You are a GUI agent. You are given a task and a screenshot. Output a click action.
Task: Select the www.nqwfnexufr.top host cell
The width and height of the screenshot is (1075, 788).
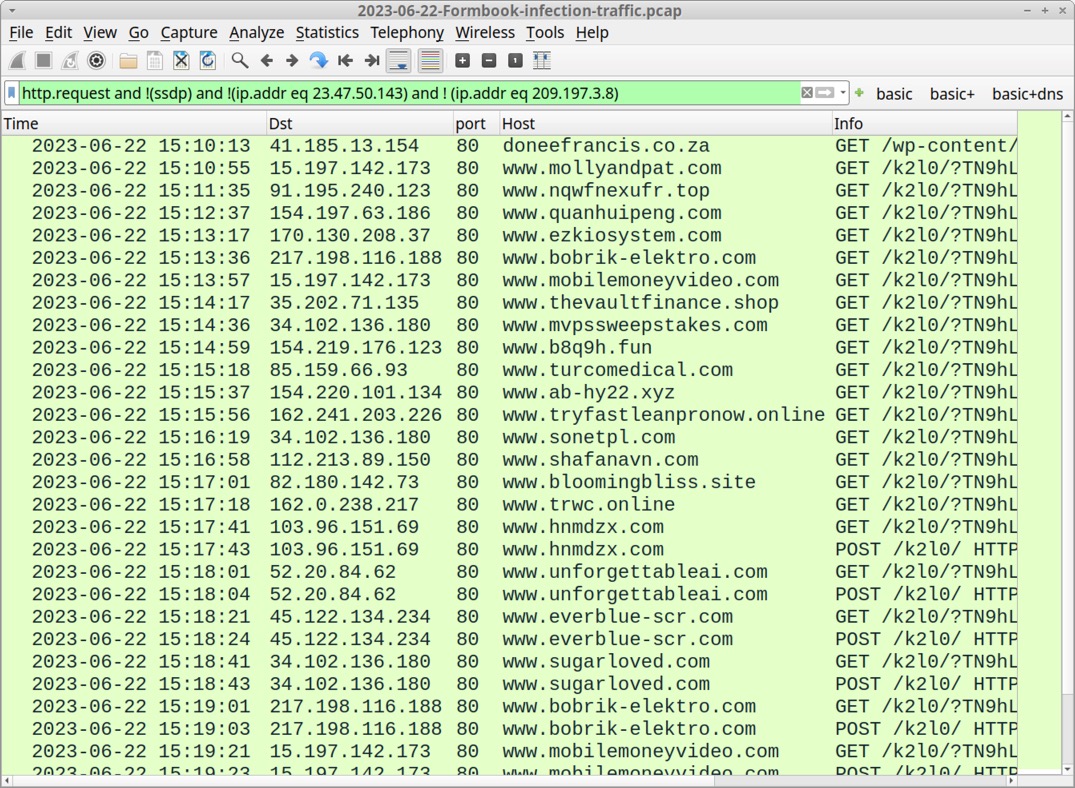605,191
